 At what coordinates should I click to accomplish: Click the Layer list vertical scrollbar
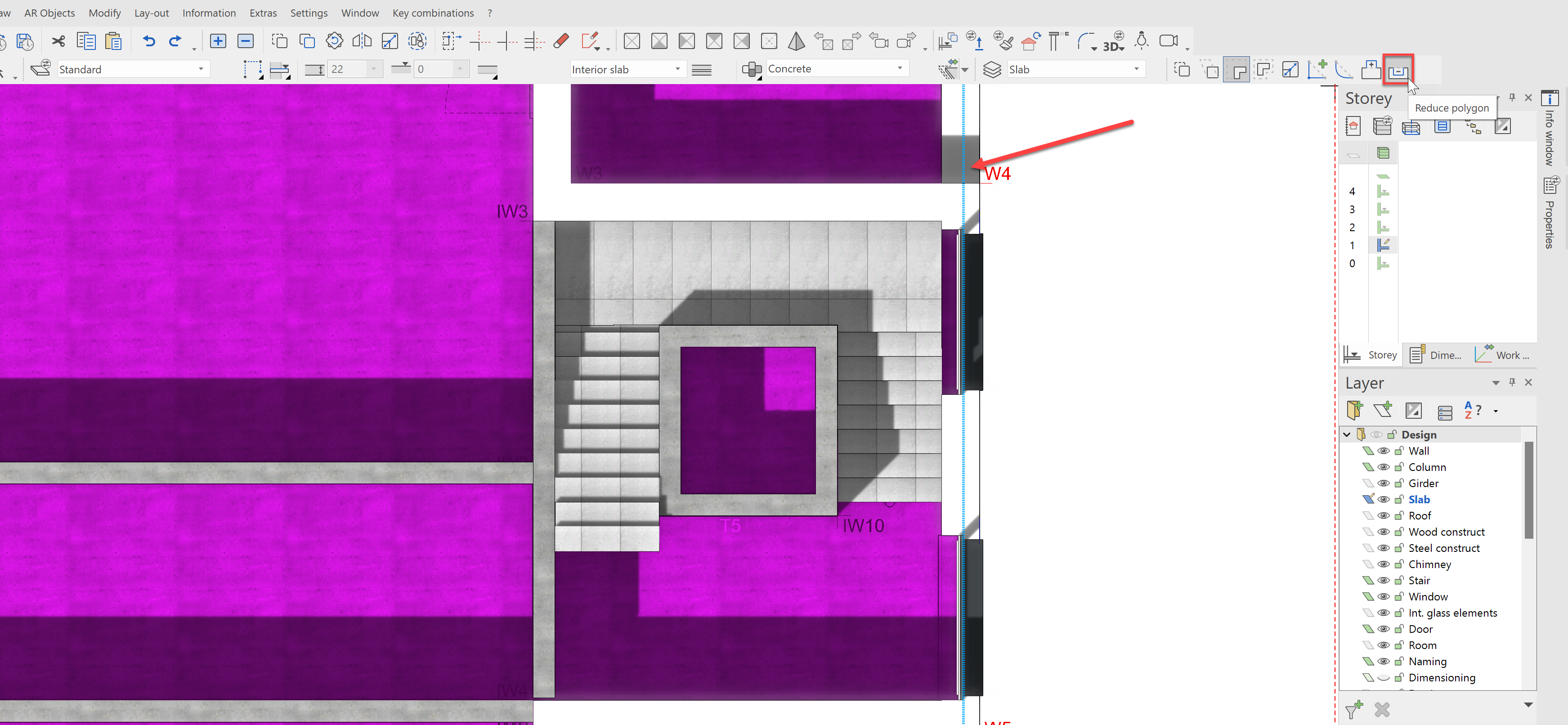click(1528, 490)
